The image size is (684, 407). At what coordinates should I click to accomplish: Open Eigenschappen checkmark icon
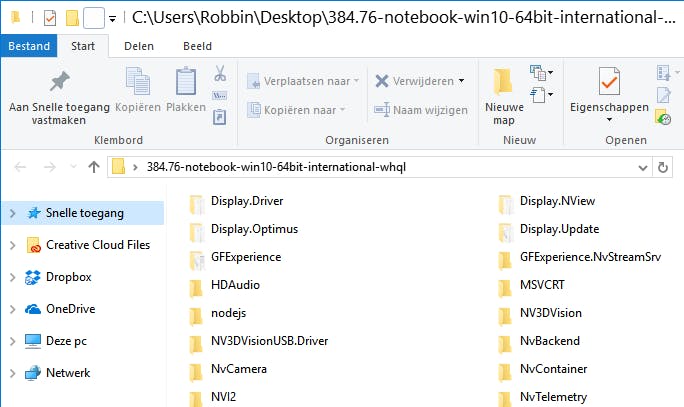click(609, 81)
